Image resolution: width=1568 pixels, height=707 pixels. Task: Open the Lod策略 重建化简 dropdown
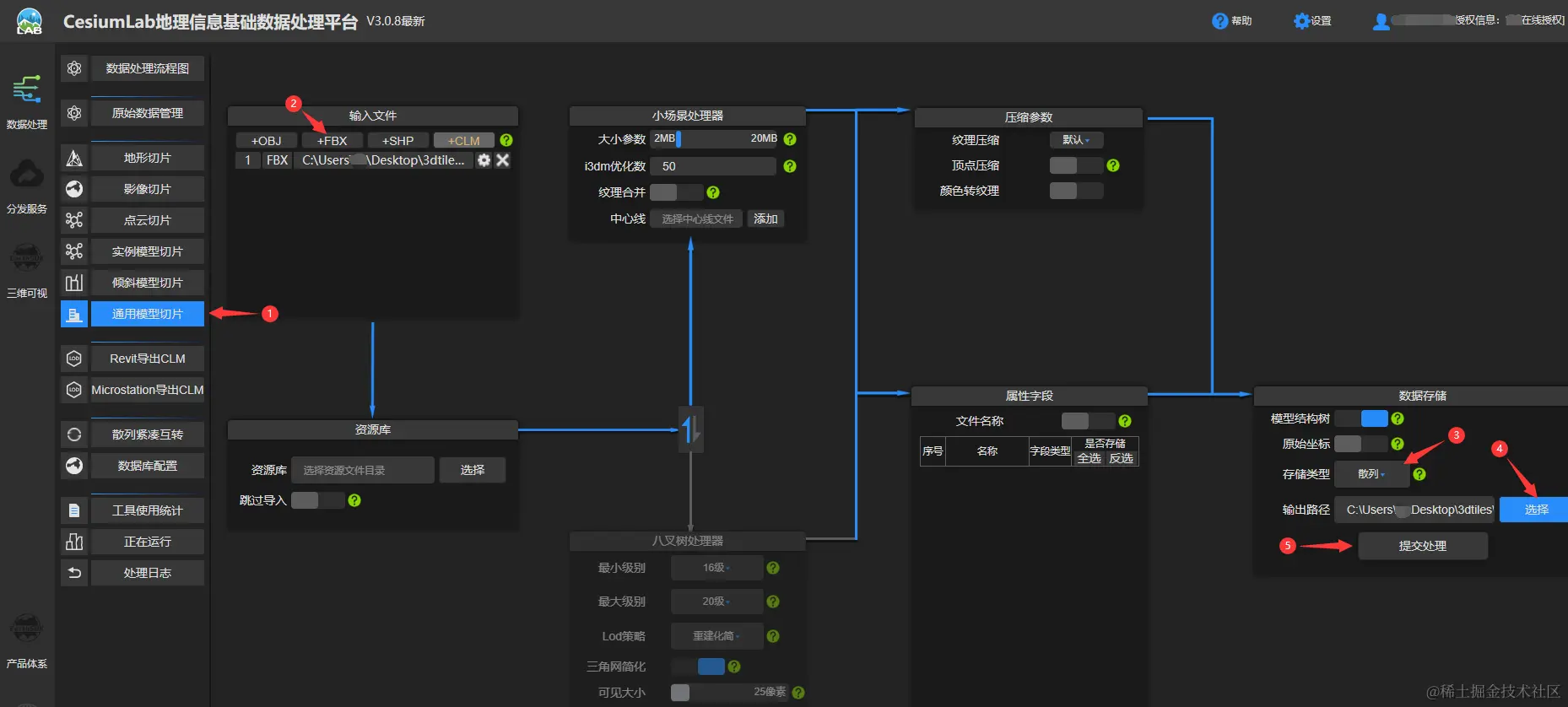pos(716,636)
